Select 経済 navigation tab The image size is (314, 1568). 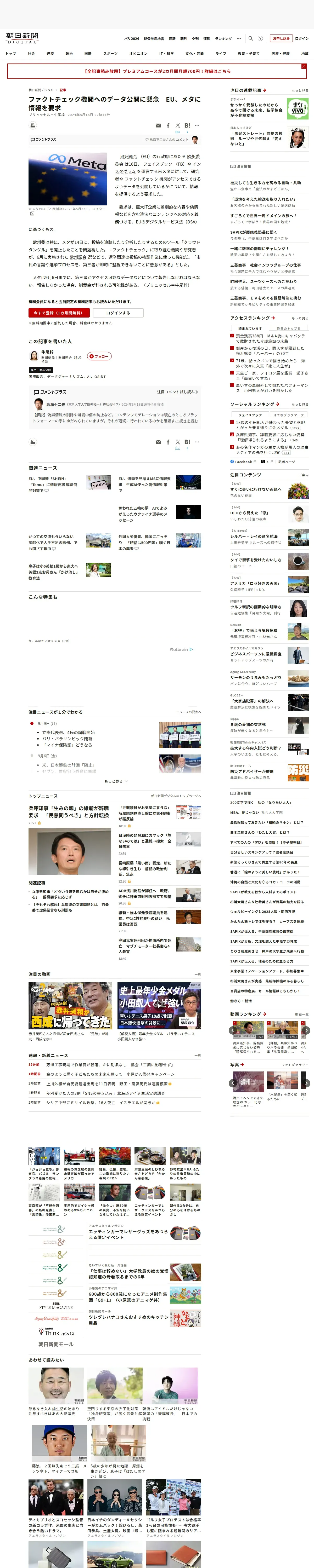tap(50, 54)
